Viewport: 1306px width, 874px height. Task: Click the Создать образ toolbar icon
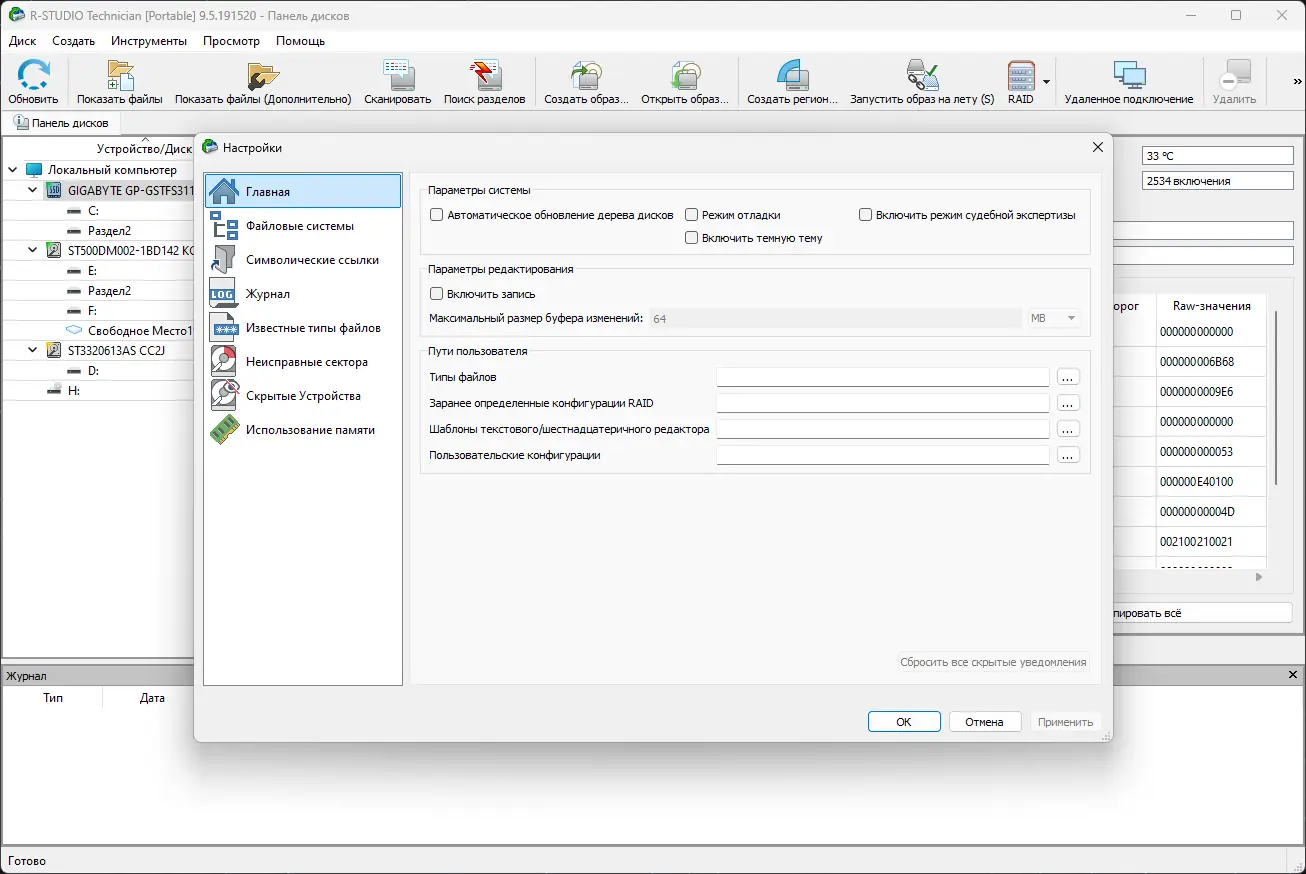(586, 76)
